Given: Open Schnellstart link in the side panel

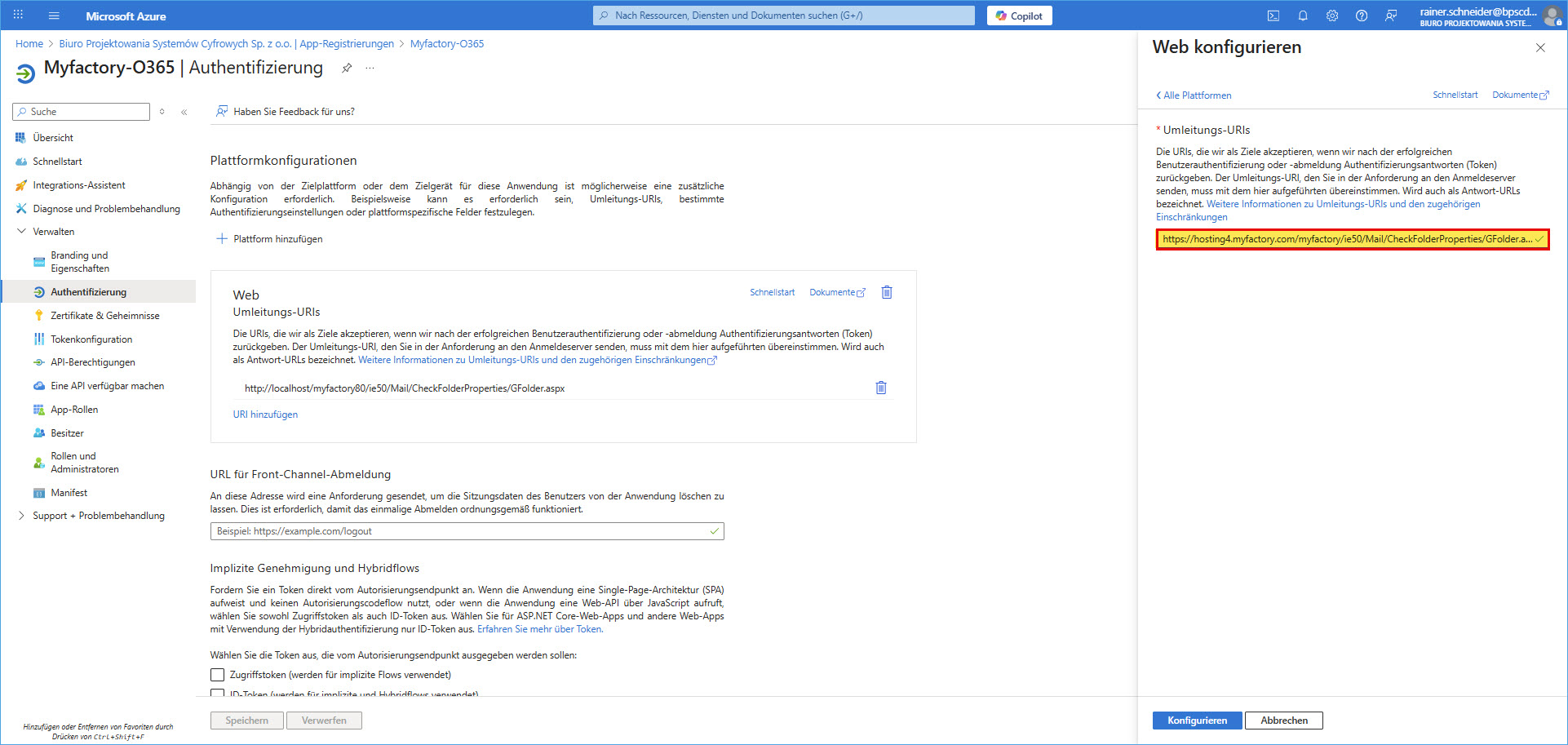Looking at the screenshot, I should coord(1455,95).
